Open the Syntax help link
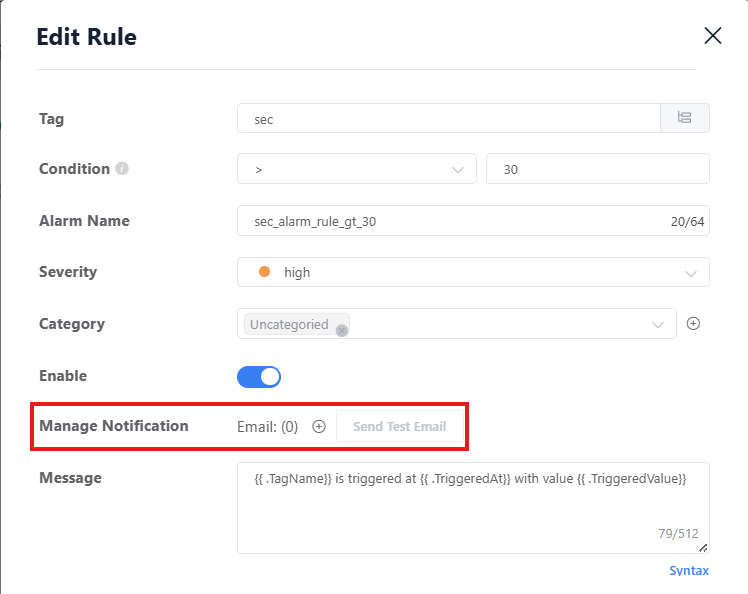This screenshot has width=748, height=594. tap(689, 570)
